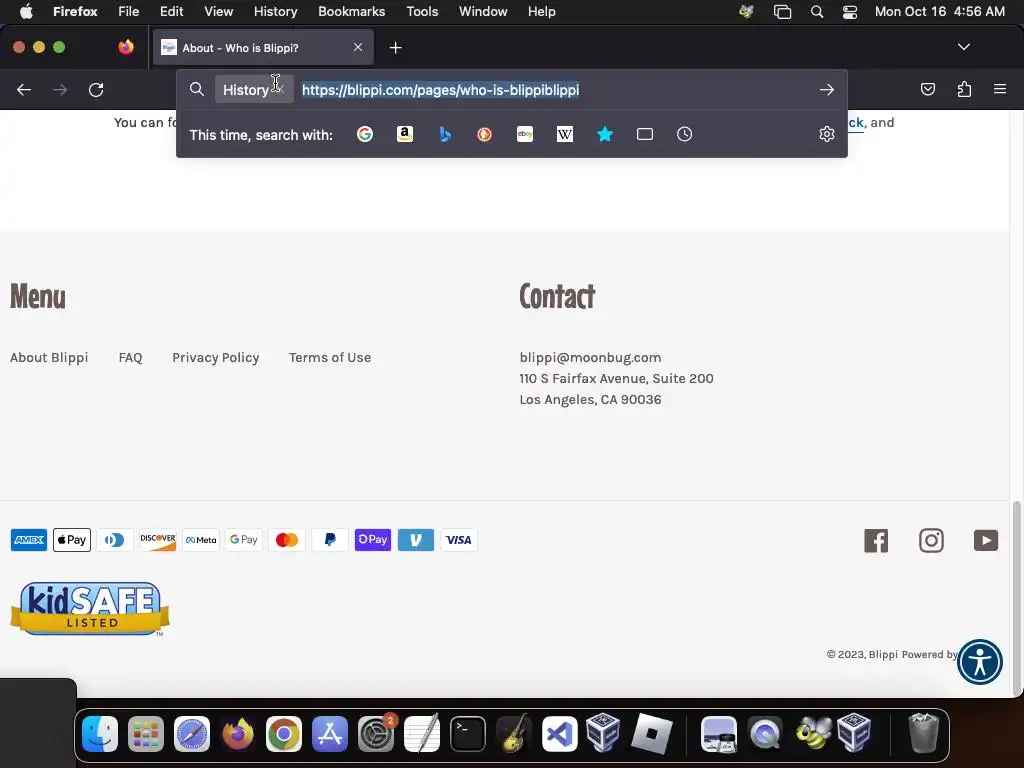Open the Firefox application menu
Screen dimensions: 1024x768
click(x=1000, y=89)
